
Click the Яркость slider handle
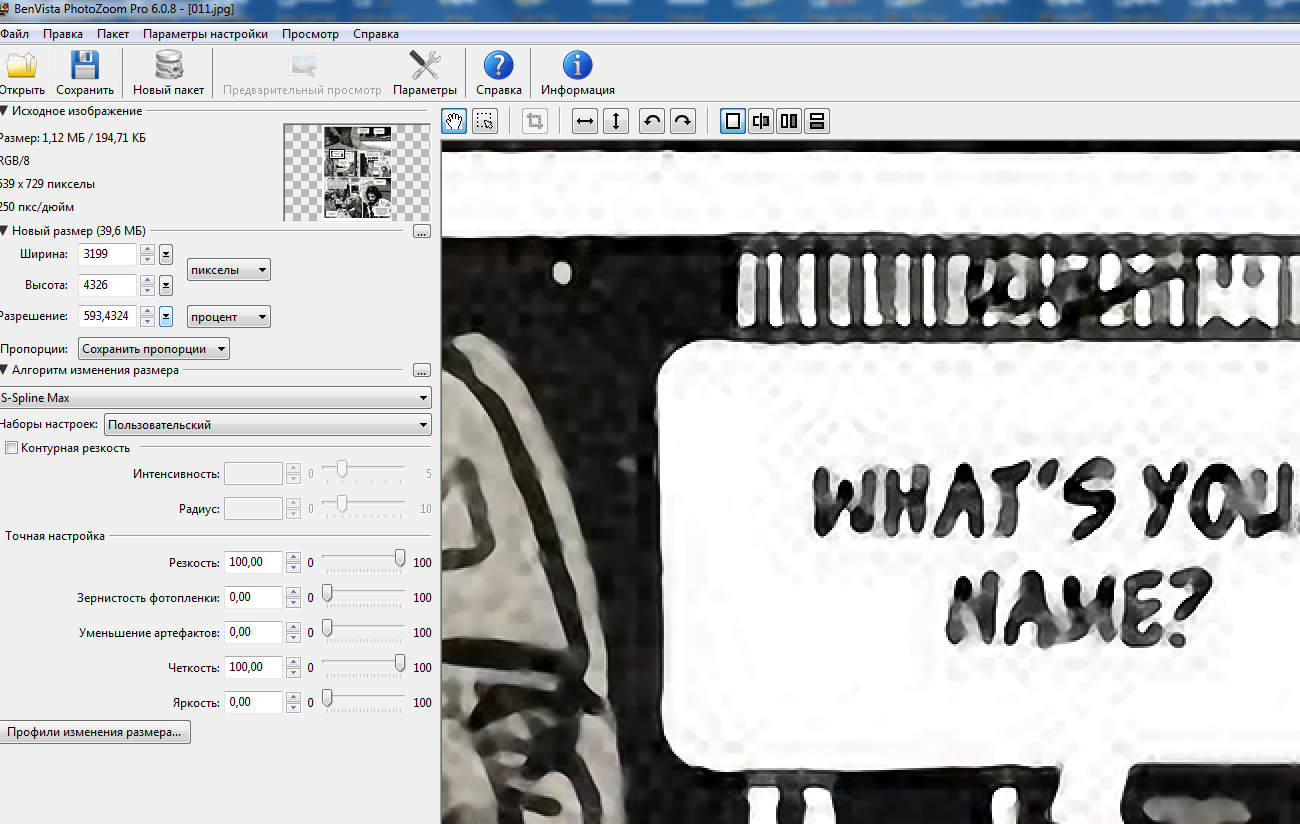326,698
